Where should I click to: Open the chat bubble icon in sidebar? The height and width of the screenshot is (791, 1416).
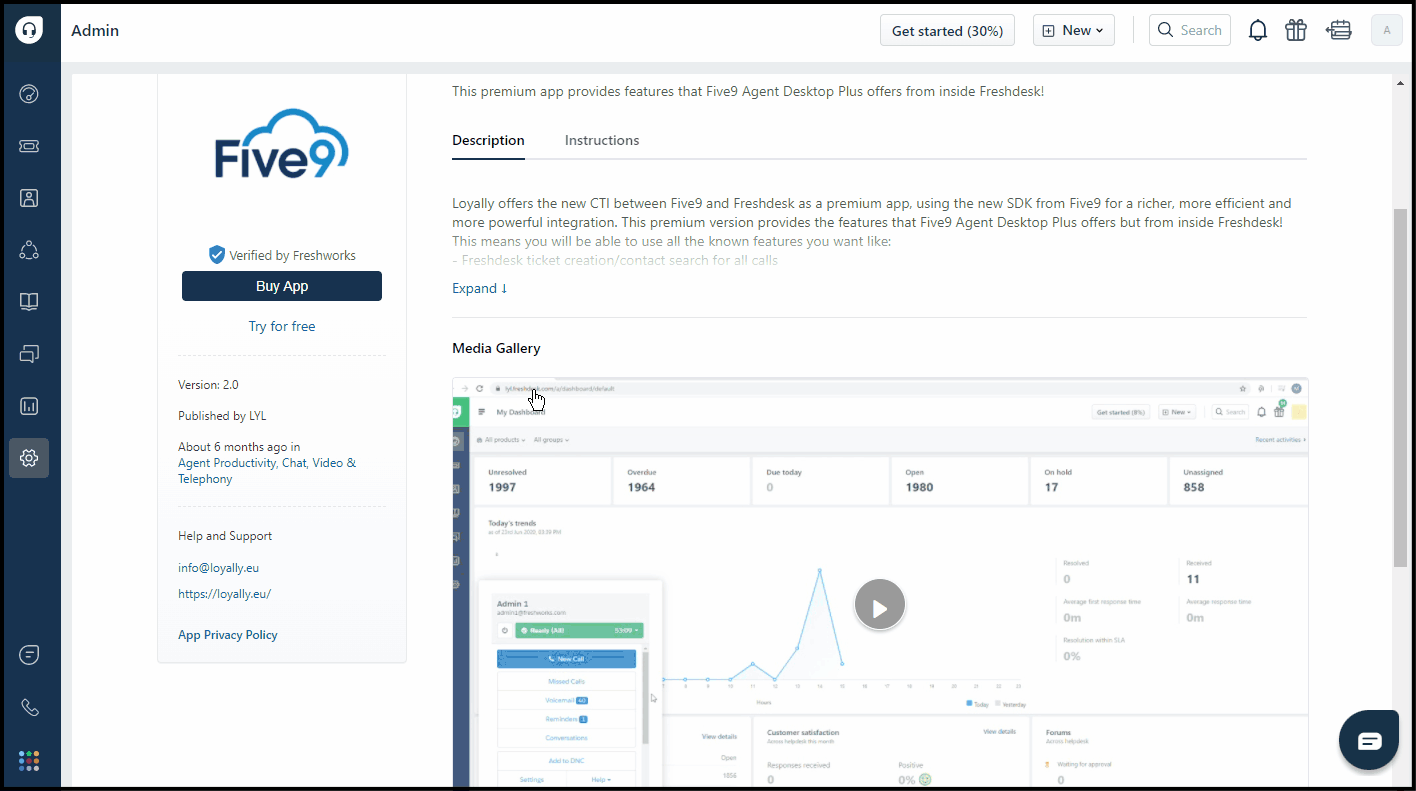29,655
